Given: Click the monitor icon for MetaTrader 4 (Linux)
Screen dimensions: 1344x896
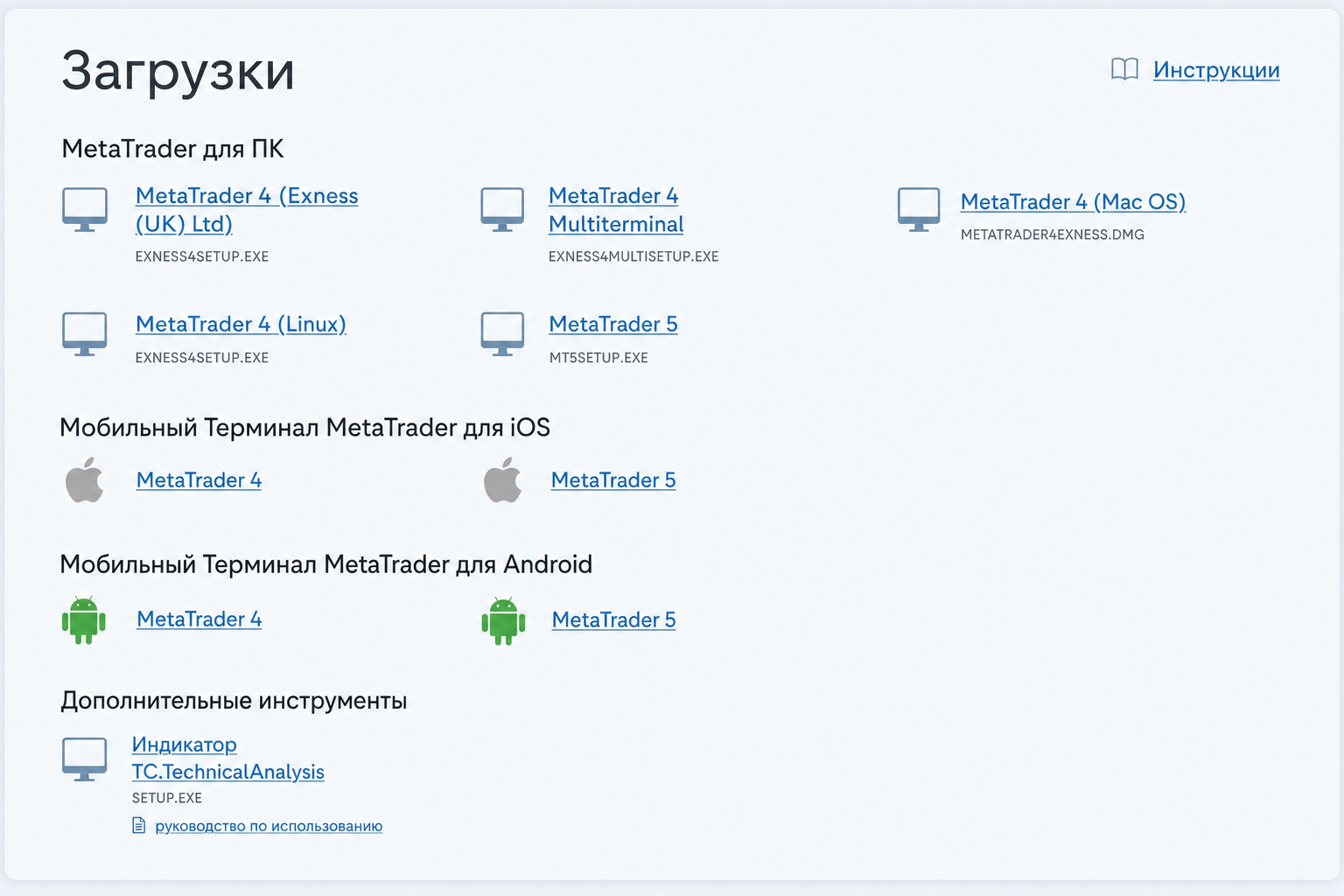Looking at the screenshot, I should click(x=85, y=334).
